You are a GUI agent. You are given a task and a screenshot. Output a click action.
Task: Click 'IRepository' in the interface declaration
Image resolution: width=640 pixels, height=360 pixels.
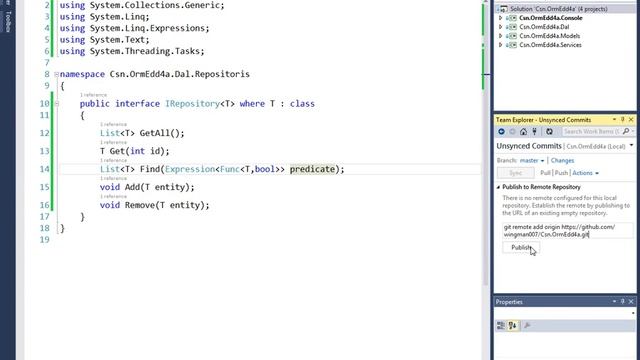192,104
